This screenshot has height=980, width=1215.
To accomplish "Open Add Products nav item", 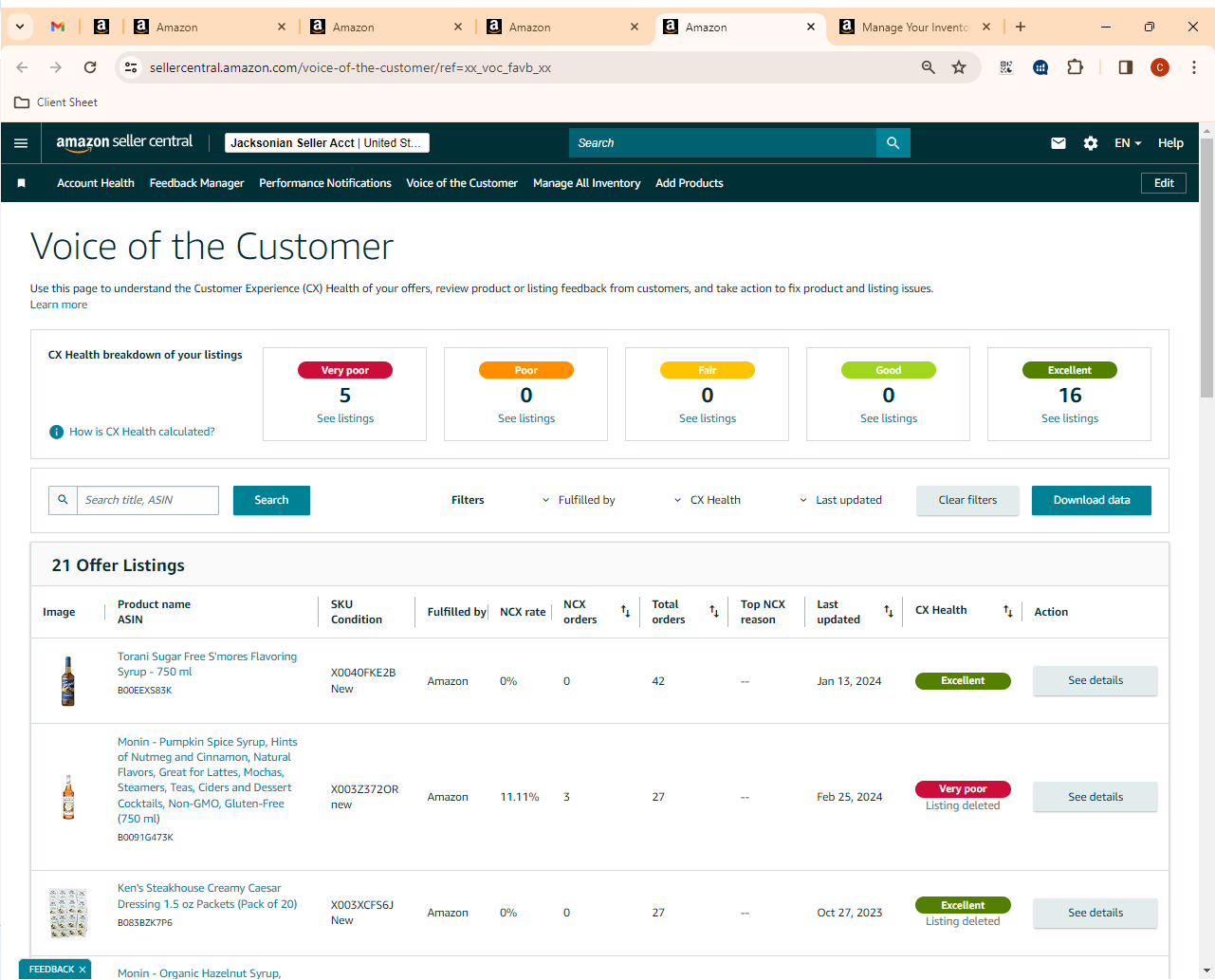I will pos(690,183).
